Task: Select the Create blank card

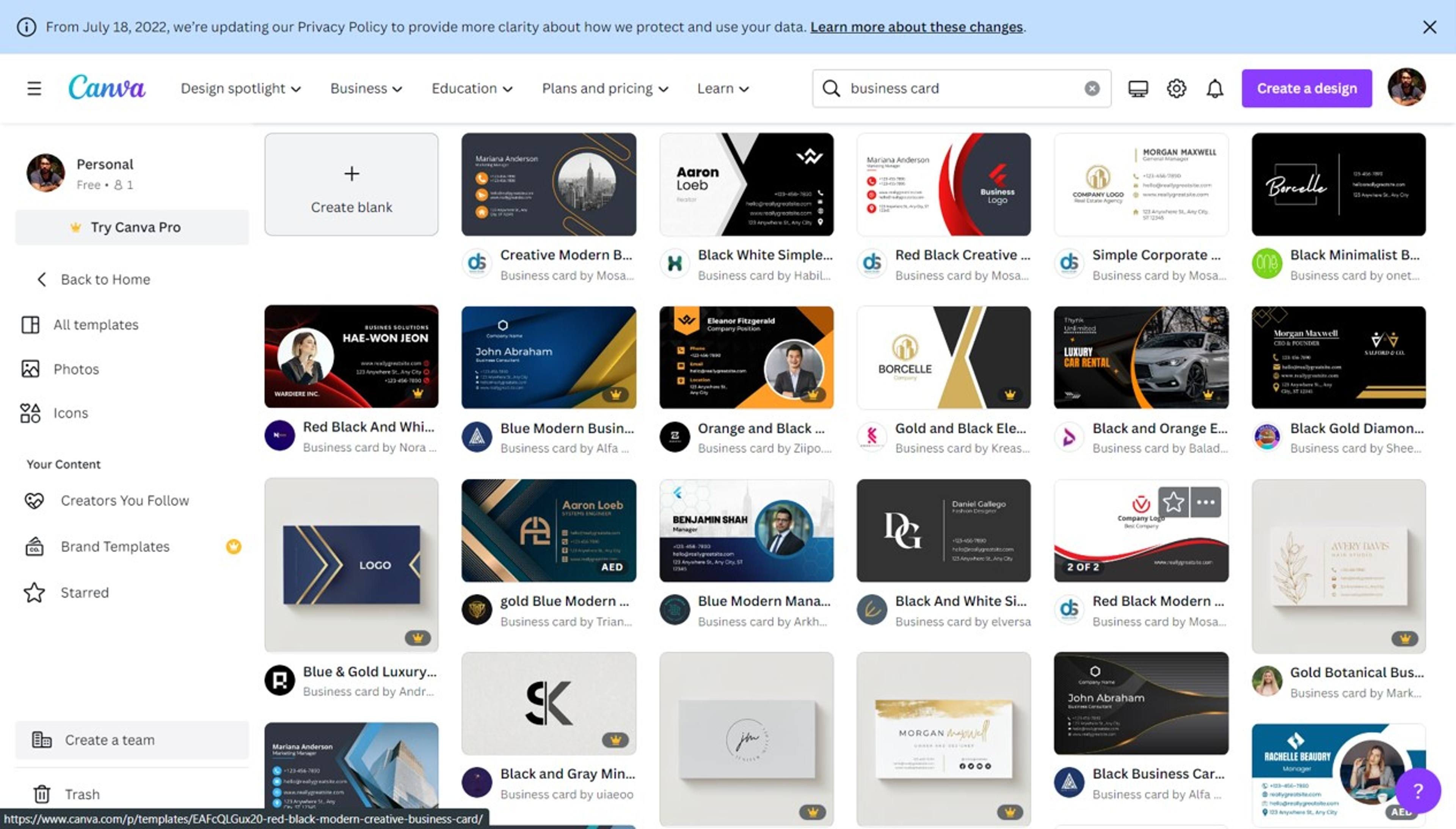Action: pyautogui.click(x=351, y=184)
